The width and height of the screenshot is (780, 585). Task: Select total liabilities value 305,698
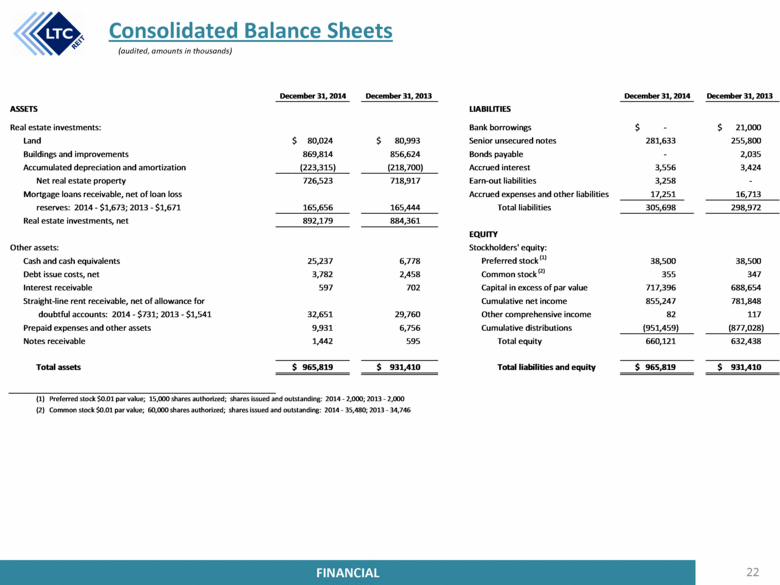[661, 207]
